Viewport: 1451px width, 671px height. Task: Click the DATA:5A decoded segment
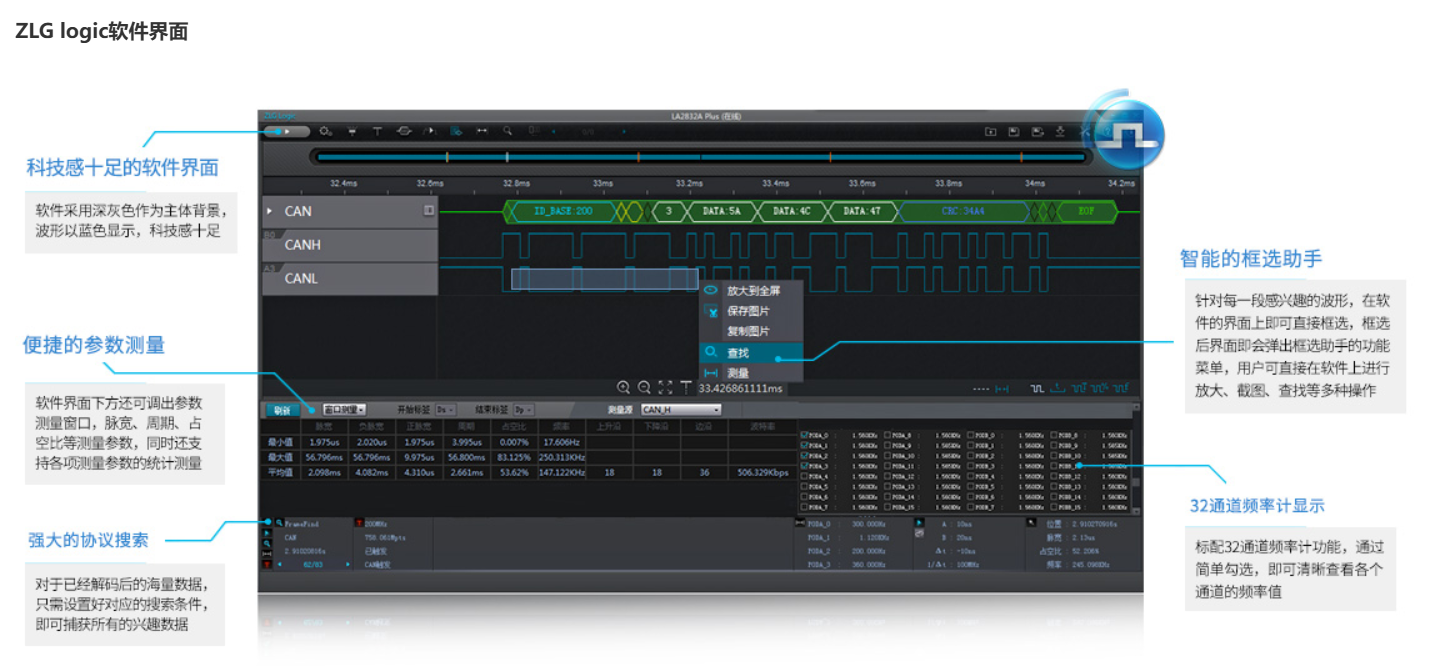click(721, 211)
